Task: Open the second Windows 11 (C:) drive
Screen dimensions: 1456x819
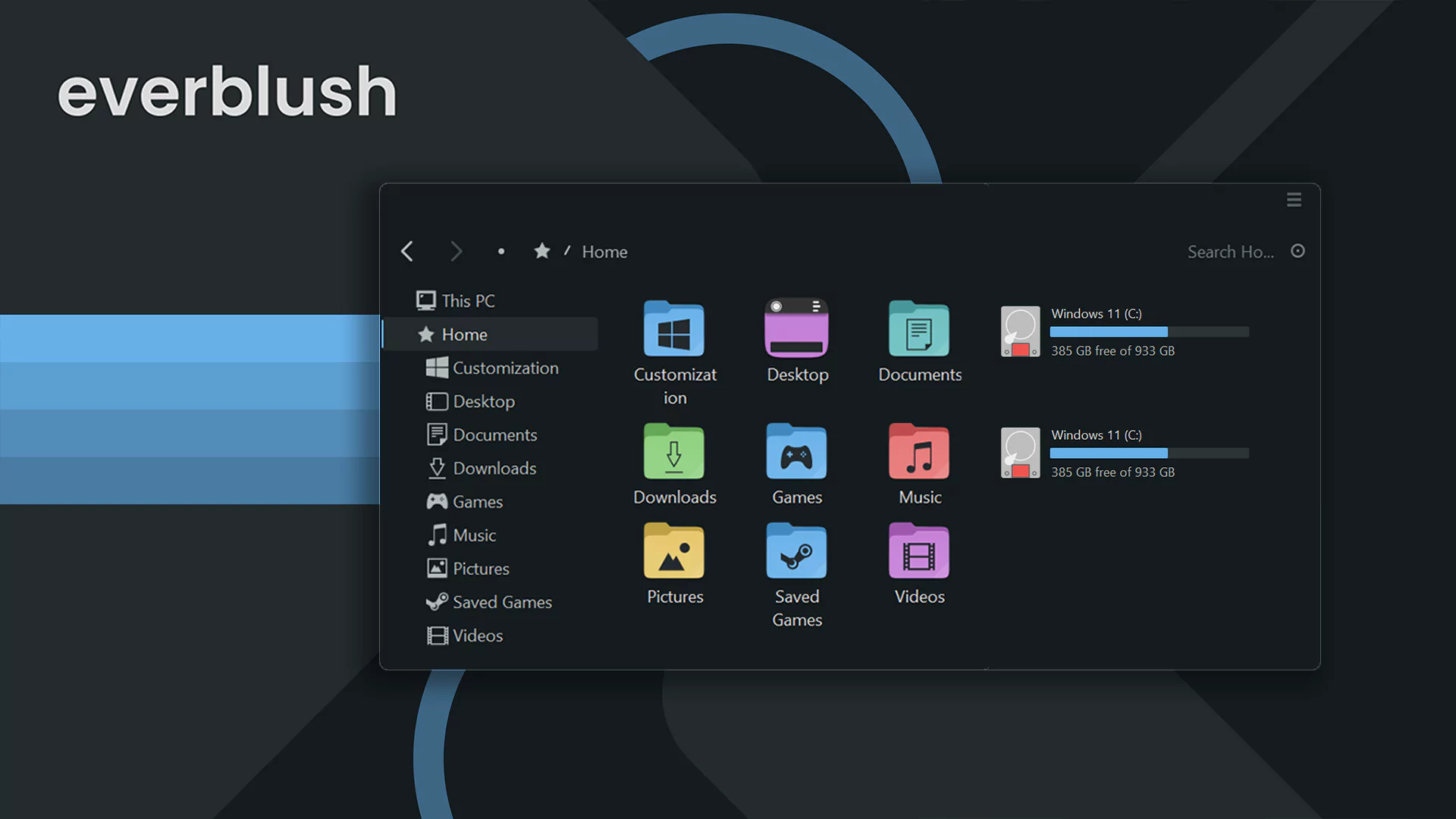Action: pyautogui.click(x=1020, y=453)
